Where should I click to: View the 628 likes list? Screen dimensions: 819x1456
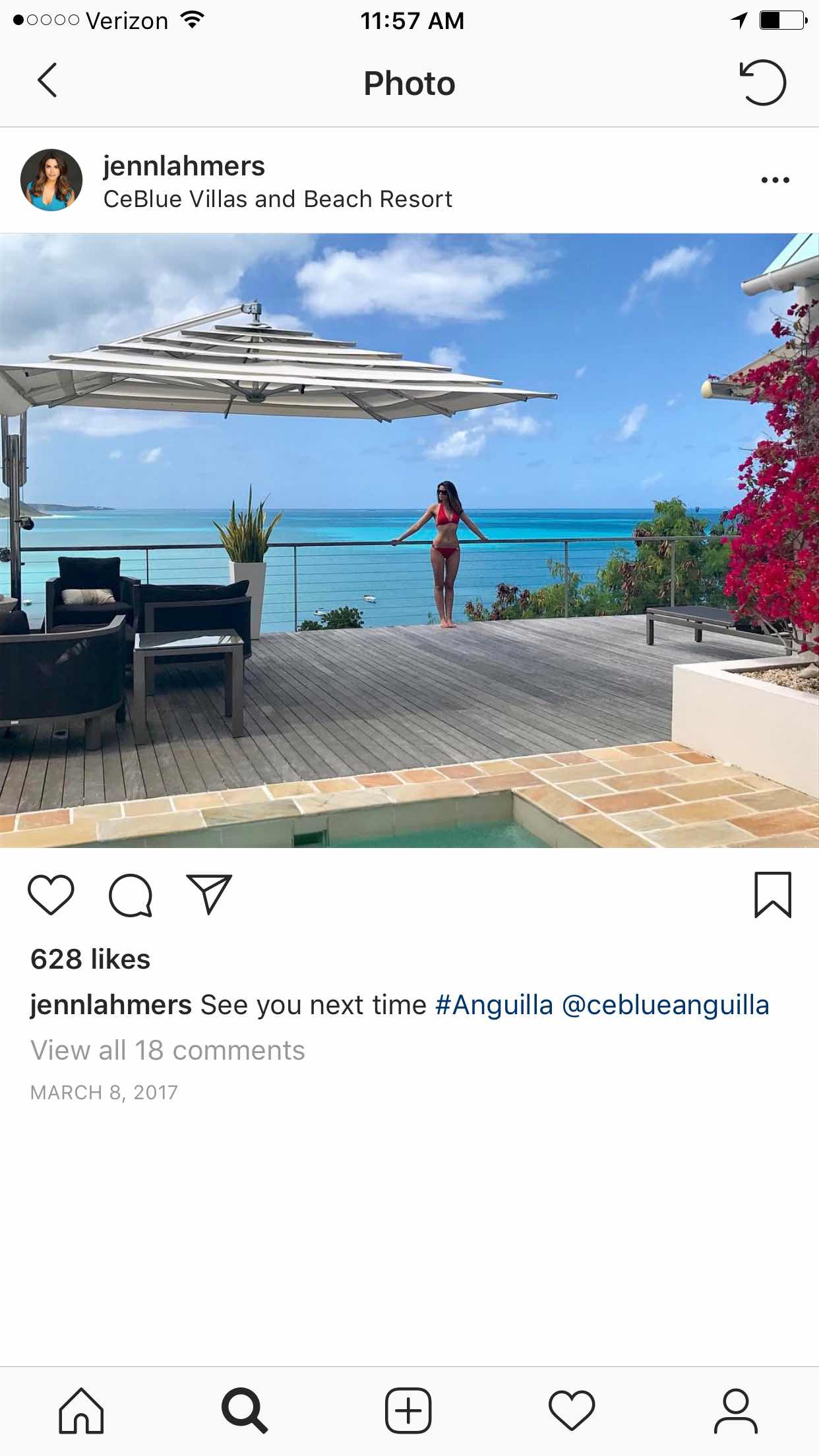(90, 959)
